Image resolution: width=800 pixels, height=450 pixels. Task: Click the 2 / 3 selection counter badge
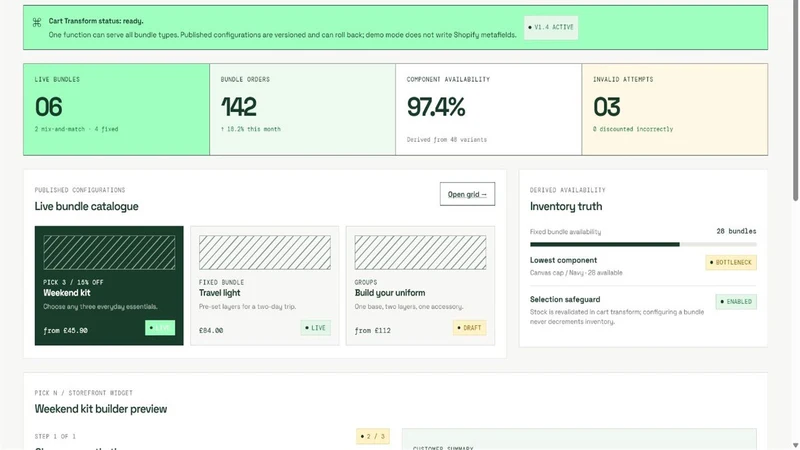tap(373, 436)
